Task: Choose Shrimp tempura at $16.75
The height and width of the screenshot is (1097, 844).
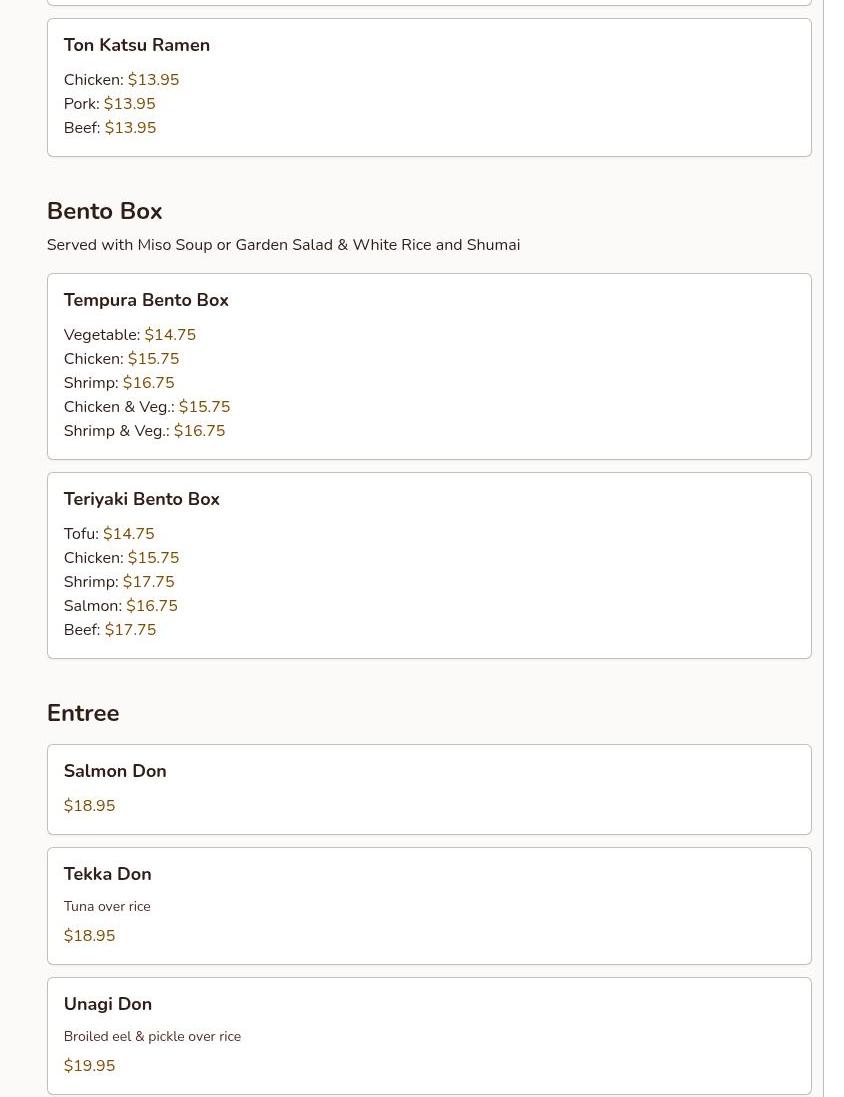Action: pos(118,383)
